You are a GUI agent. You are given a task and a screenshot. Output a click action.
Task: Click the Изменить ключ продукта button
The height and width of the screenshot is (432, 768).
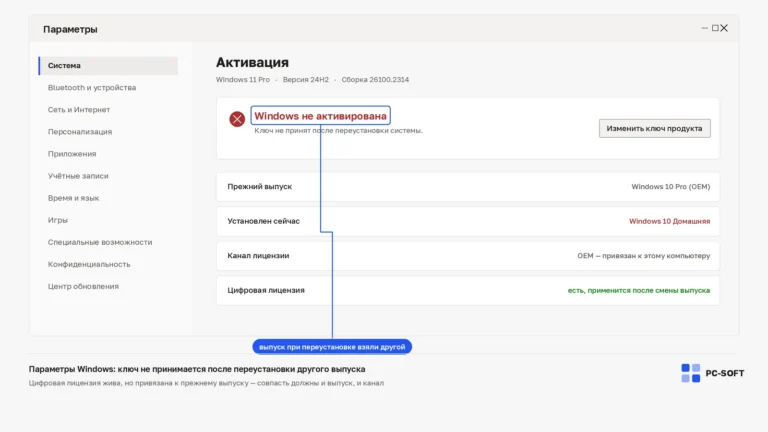(x=654, y=128)
